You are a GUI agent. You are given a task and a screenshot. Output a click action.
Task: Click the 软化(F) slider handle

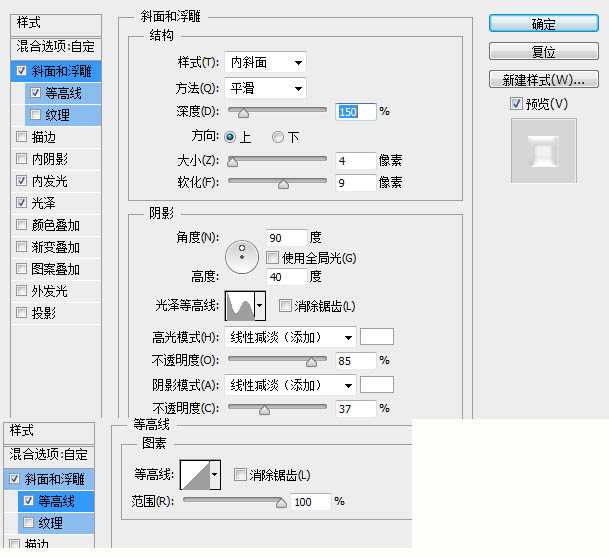(284, 184)
